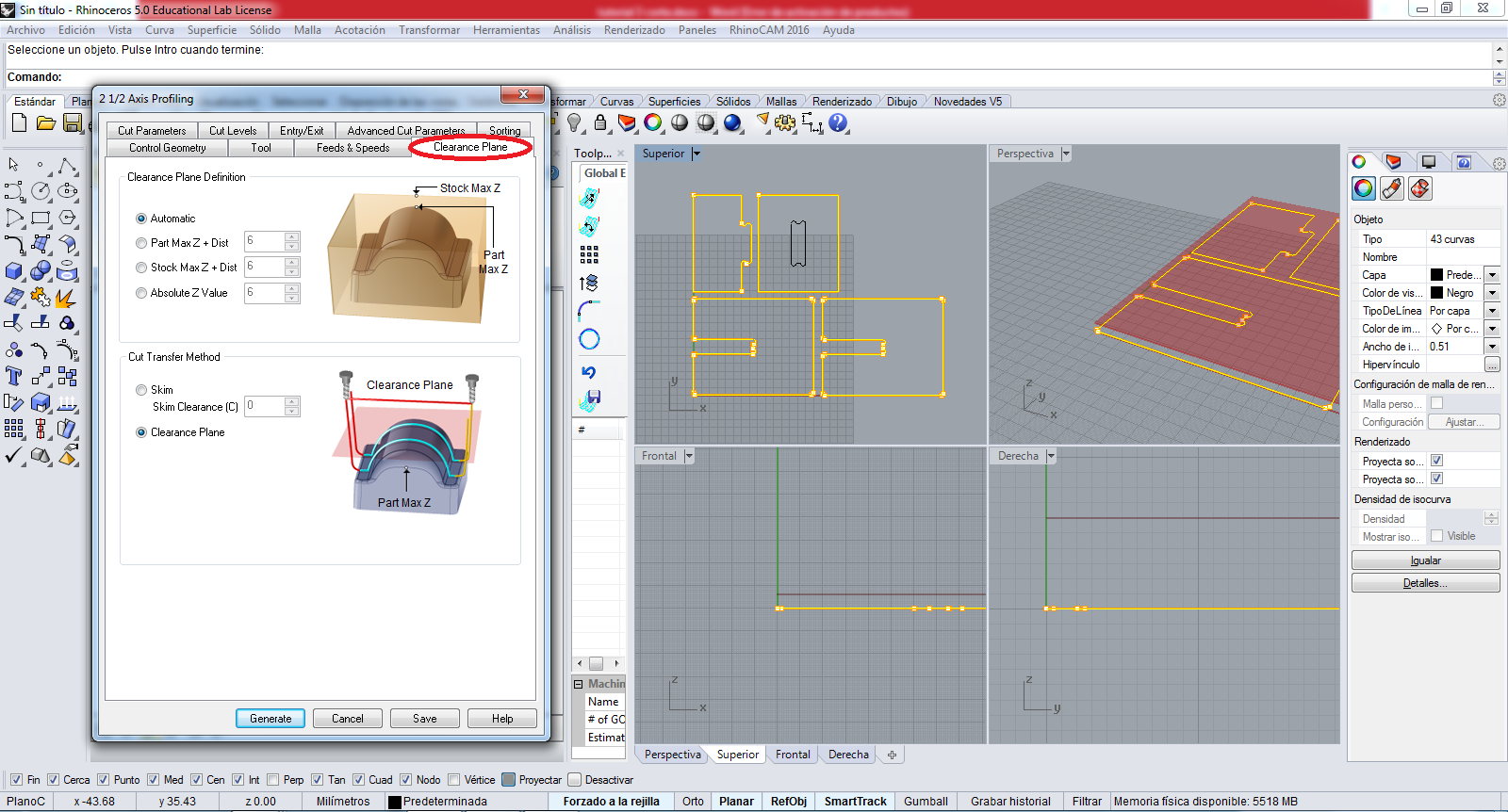Viewport: 1508px width, 812px height.
Task: Open the Superior viewport dropdown arrow
Action: coord(697,154)
